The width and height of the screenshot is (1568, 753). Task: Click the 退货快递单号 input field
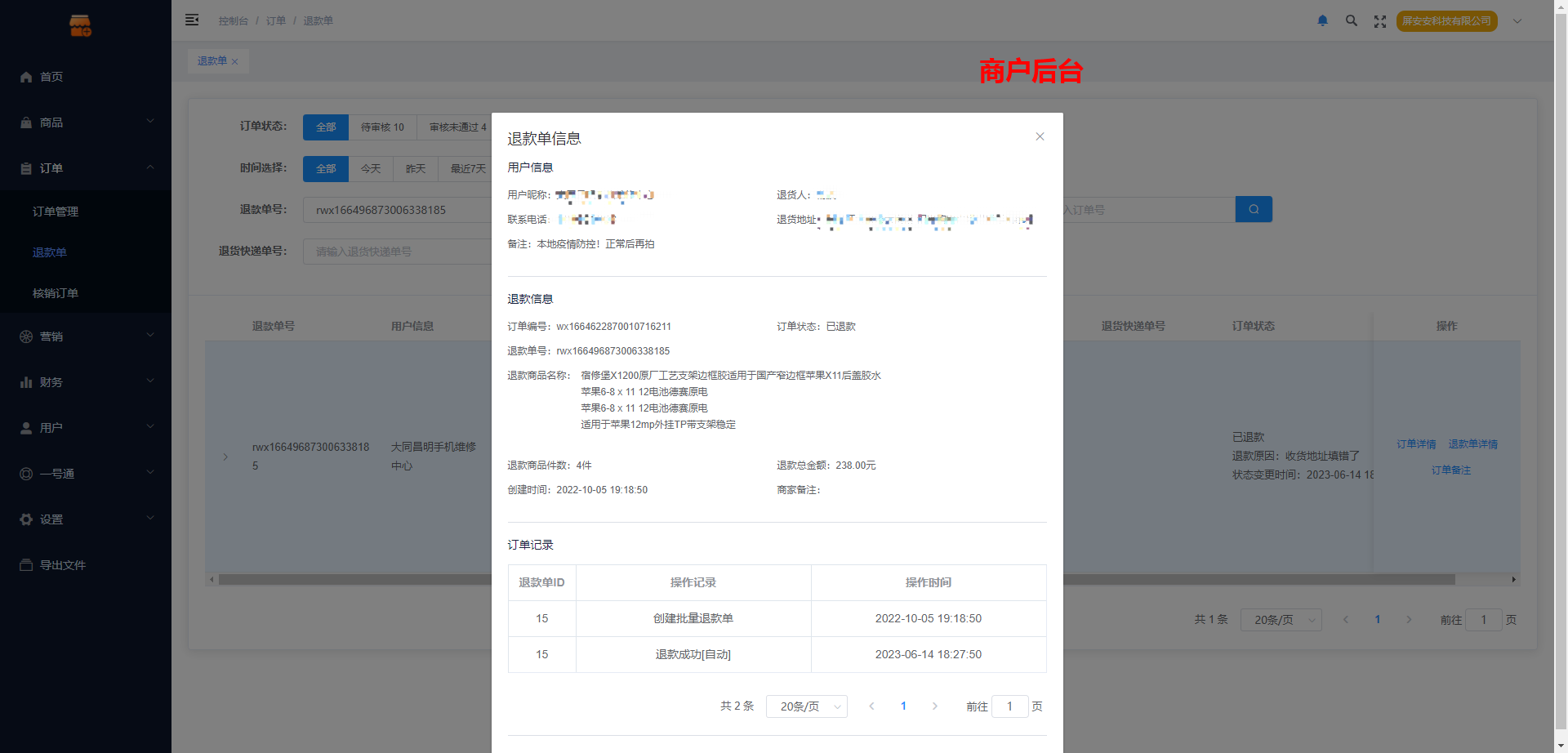pyautogui.click(x=398, y=252)
